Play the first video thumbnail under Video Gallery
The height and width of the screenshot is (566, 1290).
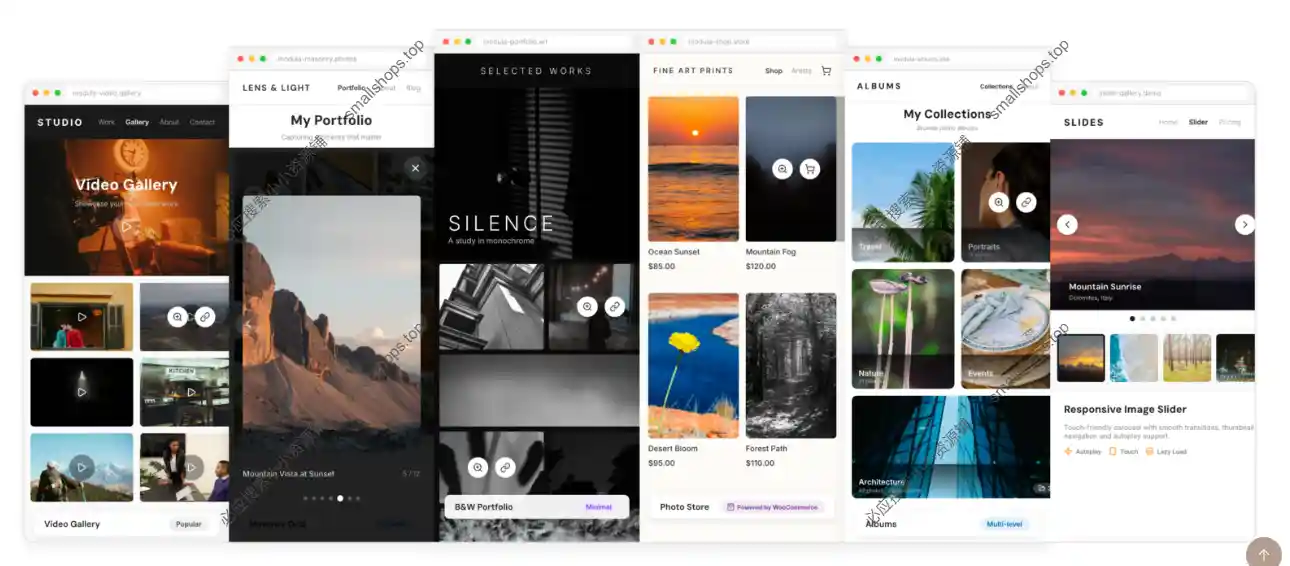tap(82, 317)
